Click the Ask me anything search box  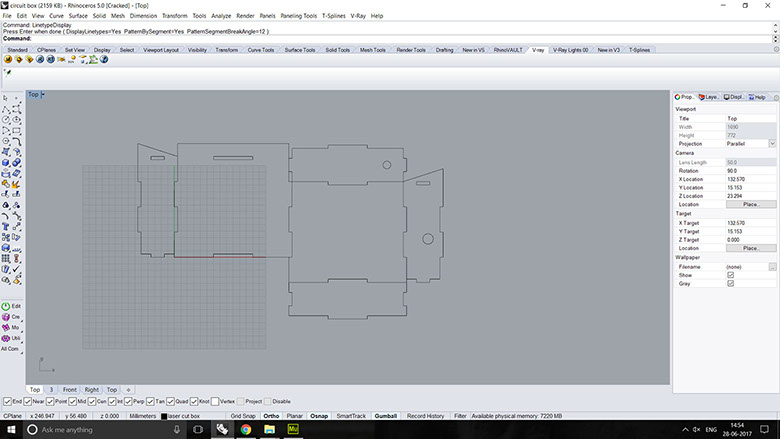(x=104, y=430)
